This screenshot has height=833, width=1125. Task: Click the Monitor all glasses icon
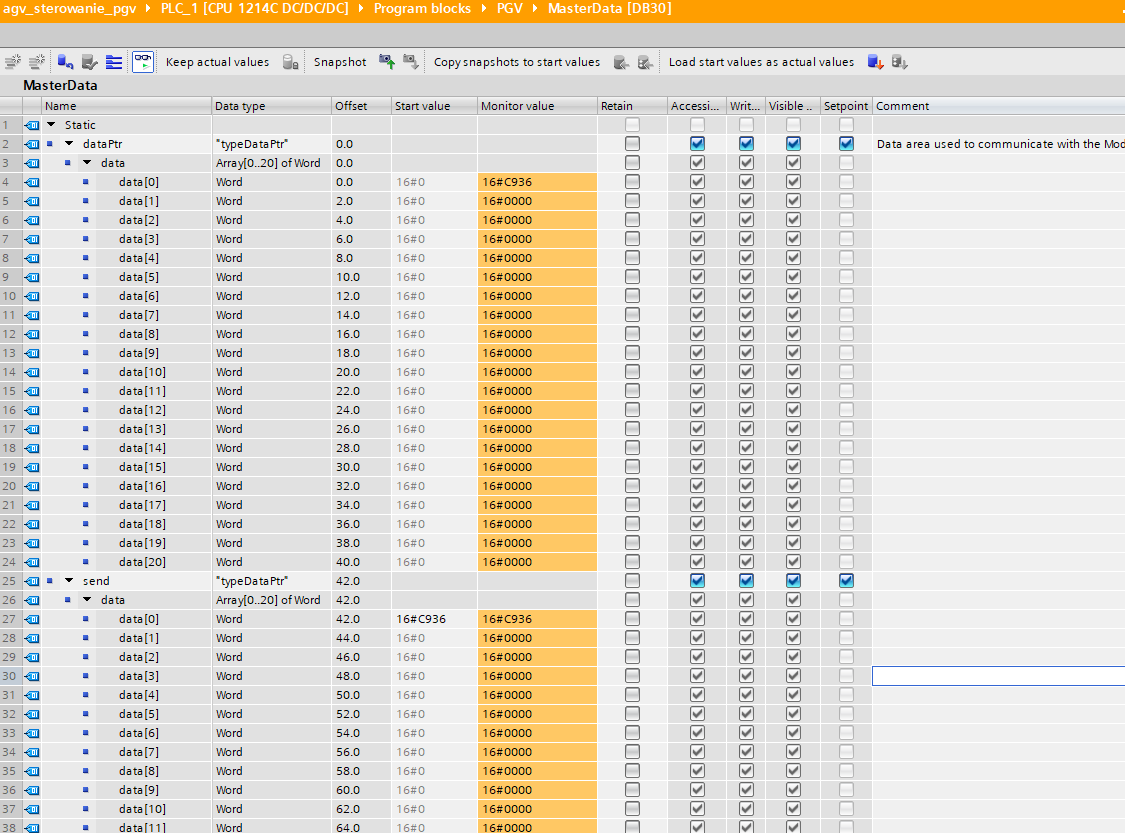(x=143, y=62)
